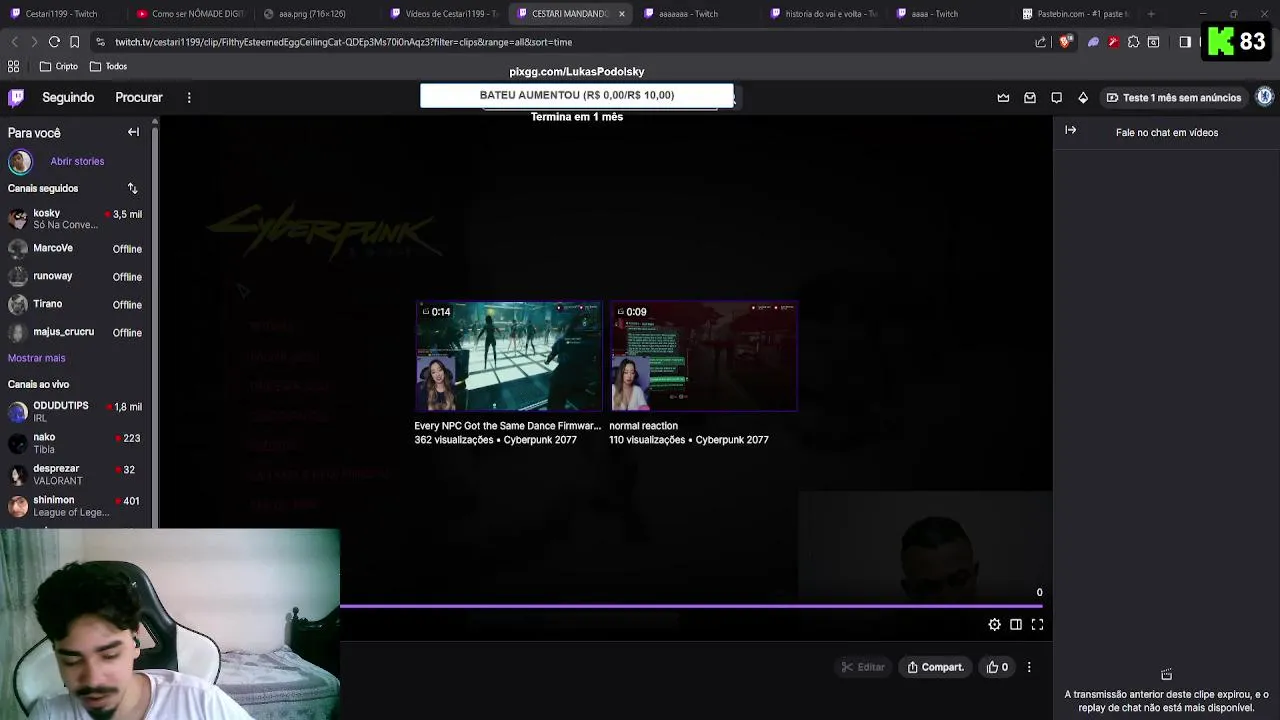Bookmark this page icon
The width and height of the screenshot is (1280, 720).
point(74,42)
